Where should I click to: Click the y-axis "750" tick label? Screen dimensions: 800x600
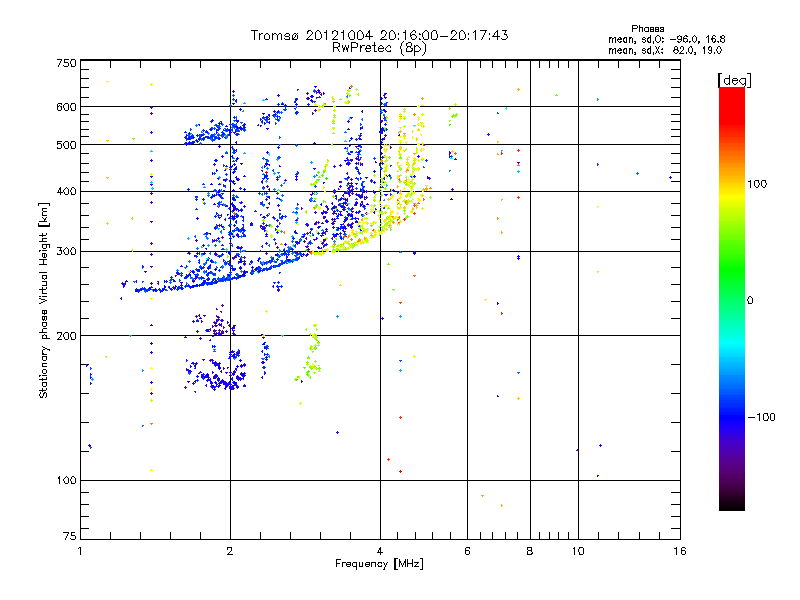pyautogui.click(x=67, y=63)
